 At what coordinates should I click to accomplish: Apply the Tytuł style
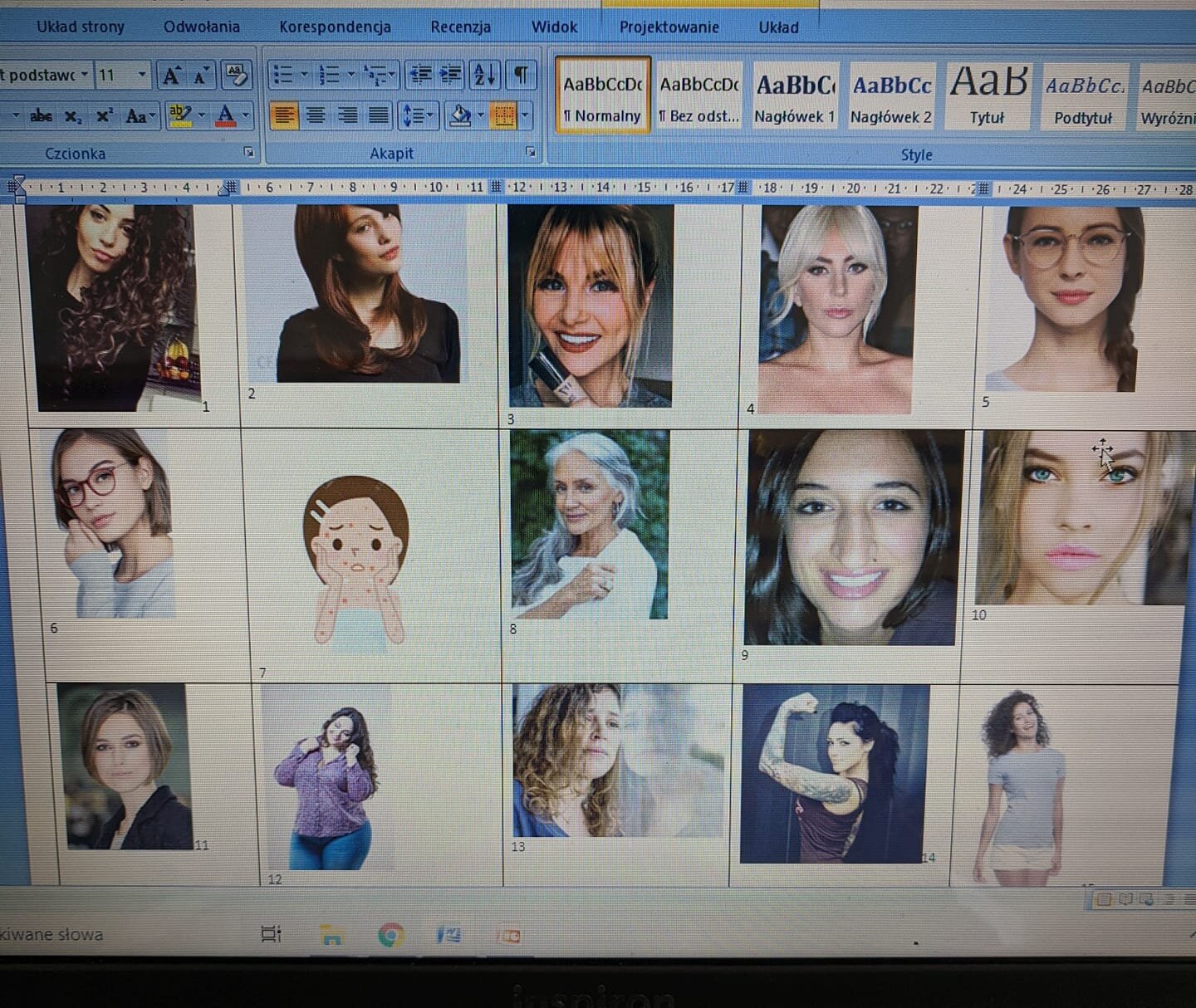[x=988, y=95]
